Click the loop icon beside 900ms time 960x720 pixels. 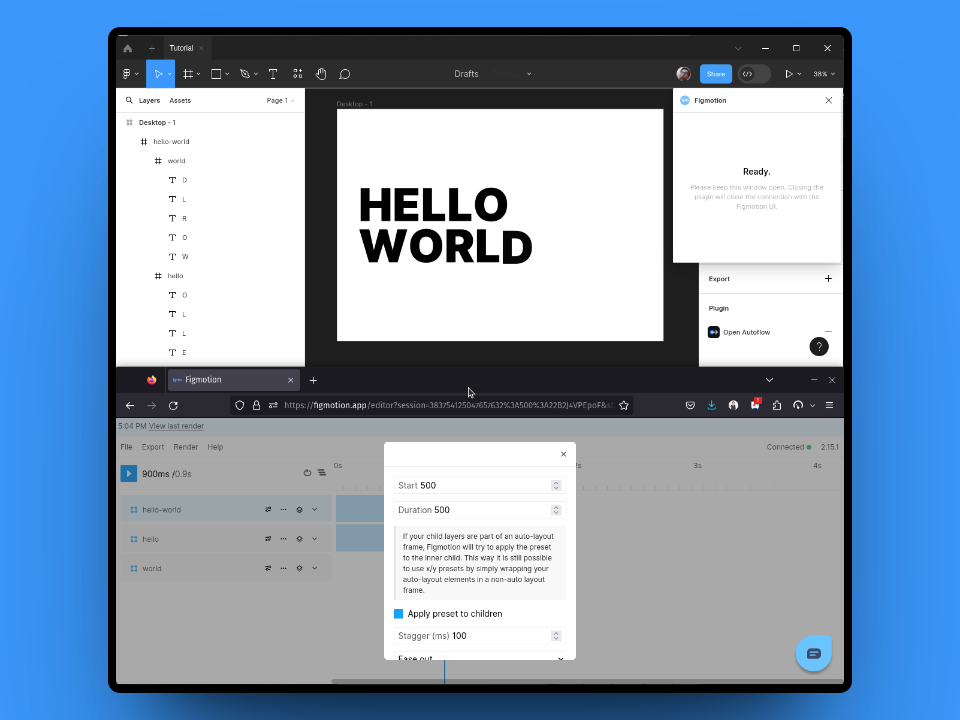tap(307, 473)
